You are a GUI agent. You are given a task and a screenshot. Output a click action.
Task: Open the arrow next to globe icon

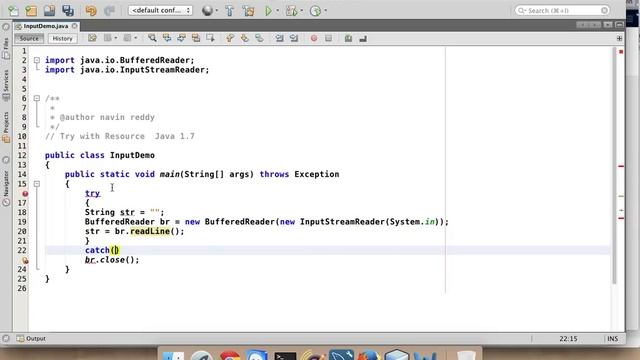[216, 11]
